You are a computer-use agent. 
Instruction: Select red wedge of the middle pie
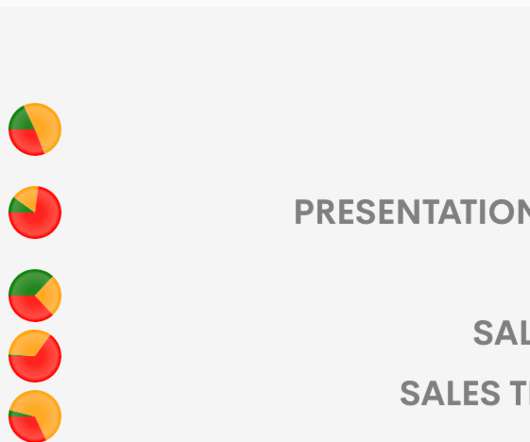point(29,309)
